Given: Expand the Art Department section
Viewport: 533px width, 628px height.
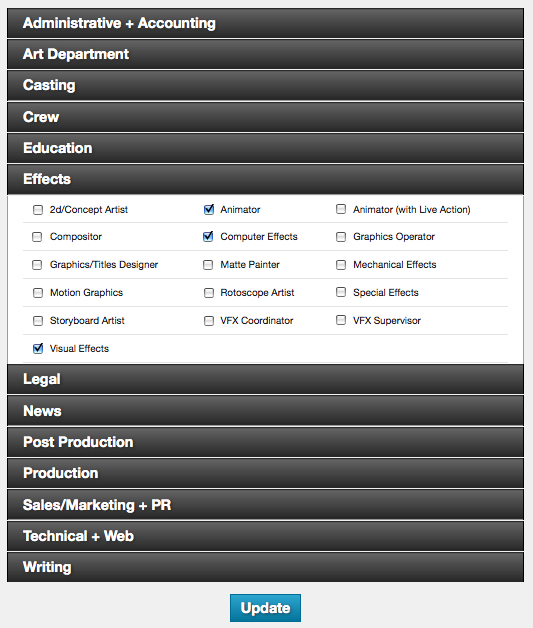Looking at the screenshot, I should [265, 54].
